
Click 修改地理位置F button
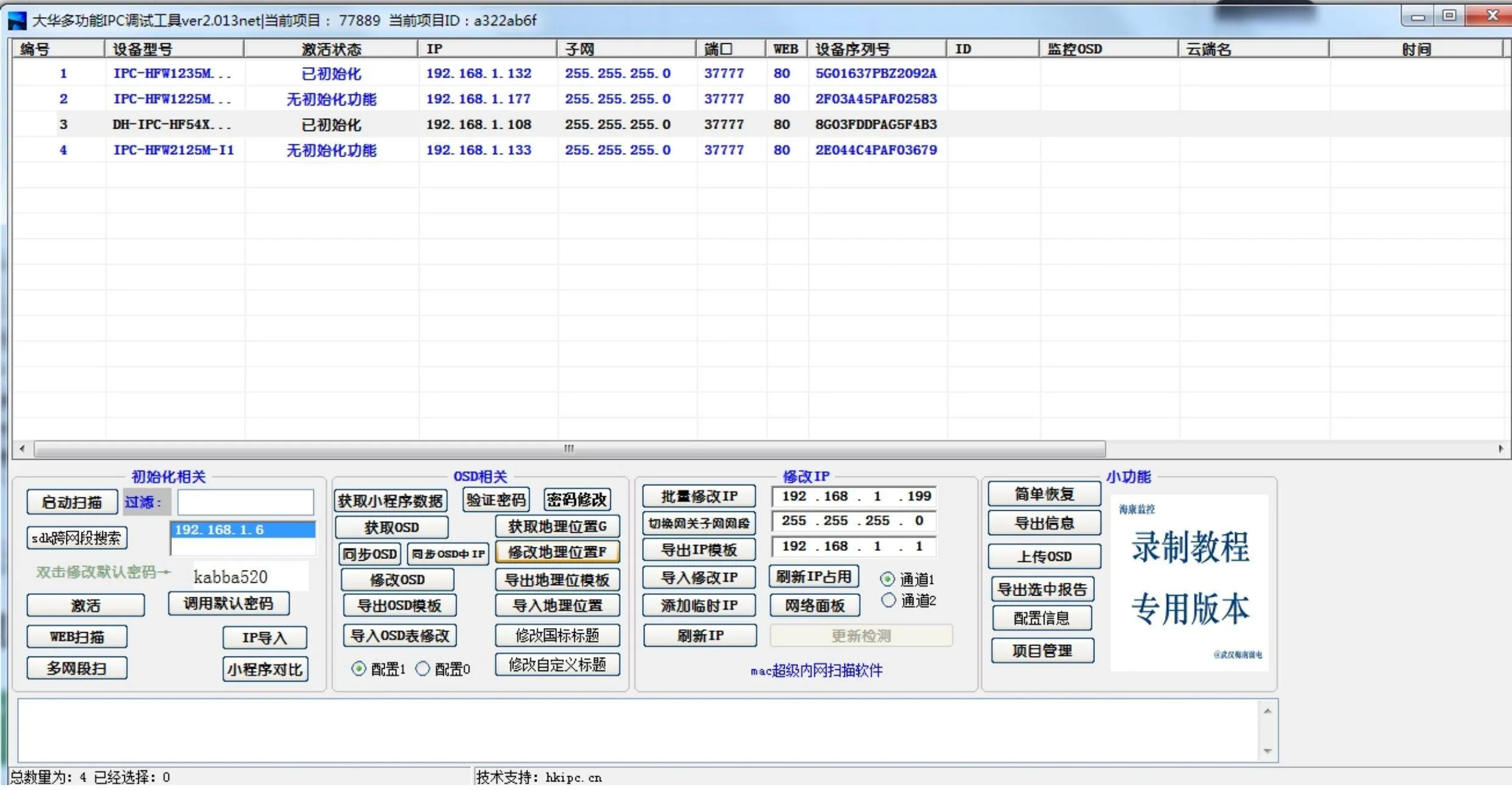click(x=557, y=552)
